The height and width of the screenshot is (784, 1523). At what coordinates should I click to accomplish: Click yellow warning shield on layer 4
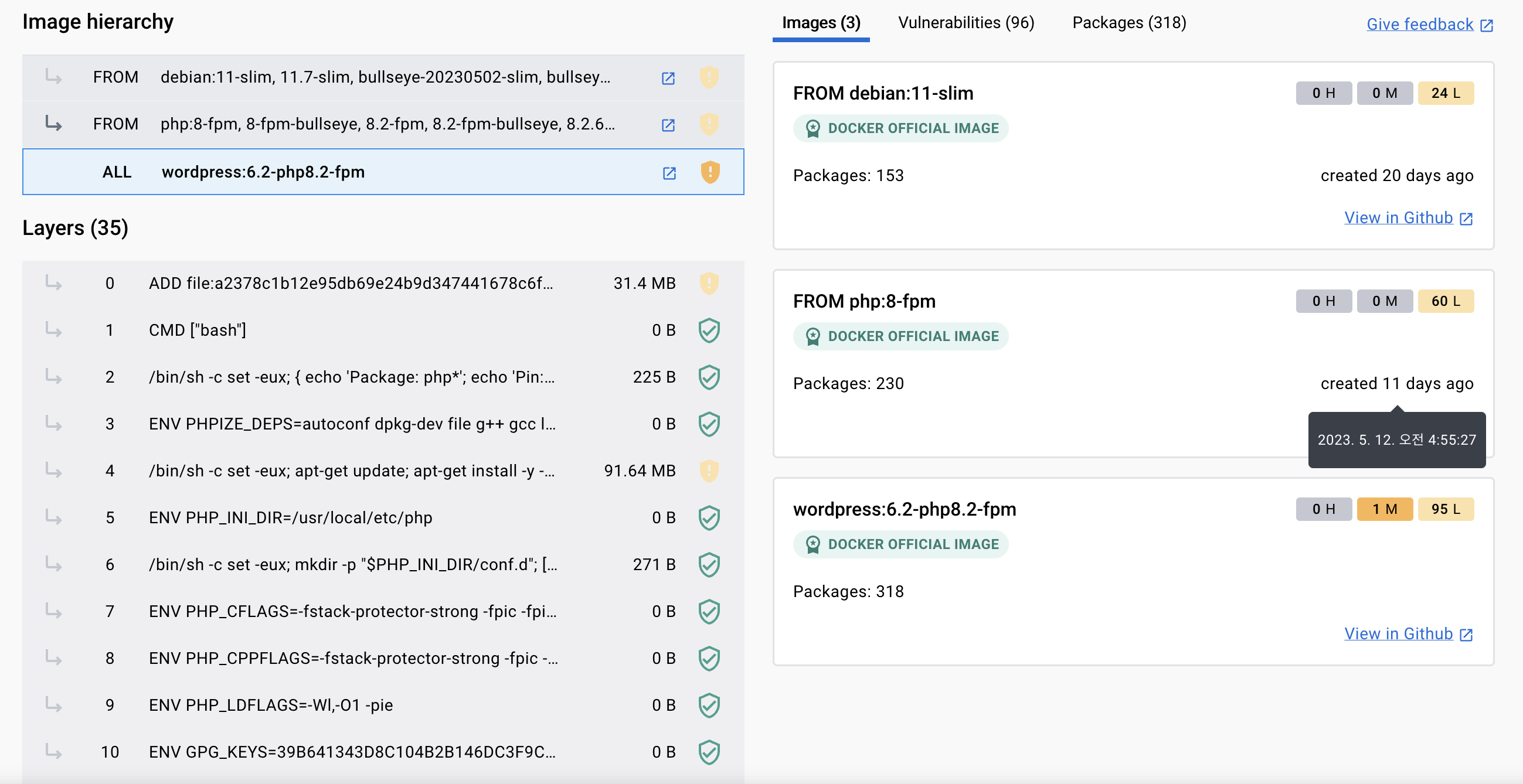(x=709, y=471)
